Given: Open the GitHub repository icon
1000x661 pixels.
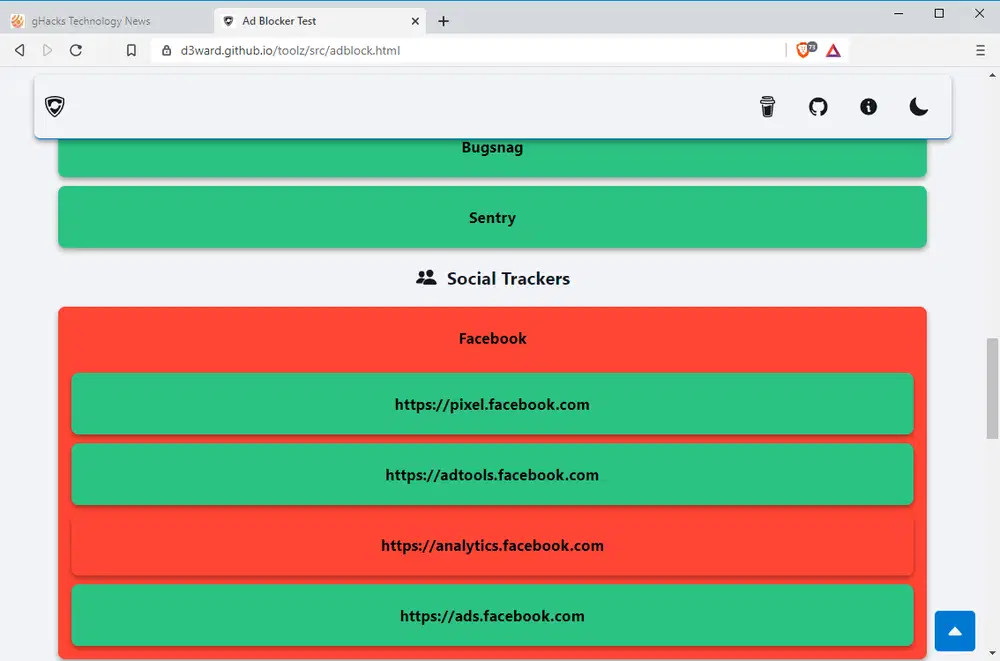Looking at the screenshot, I should [x=818, y=107].
